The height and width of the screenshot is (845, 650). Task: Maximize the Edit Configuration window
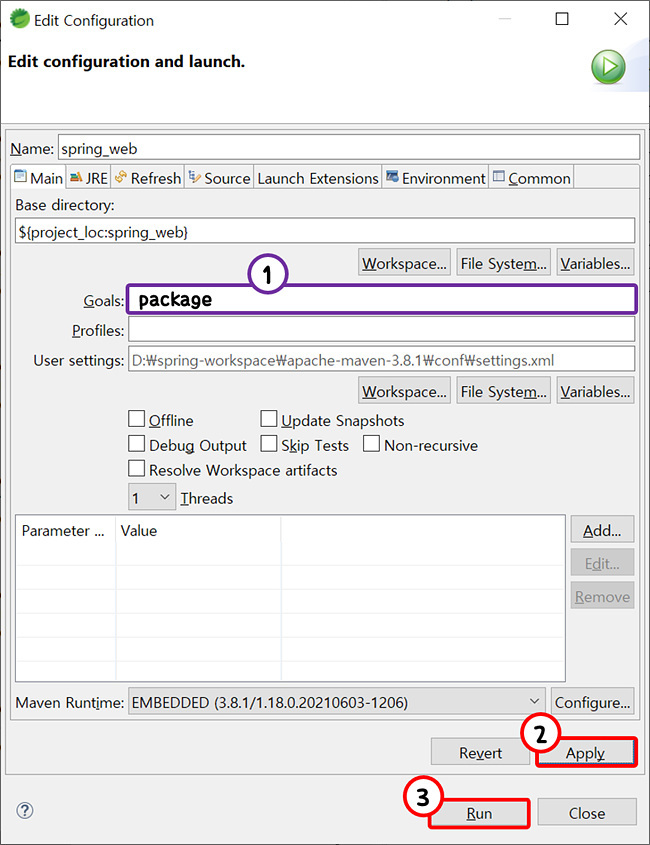(562, 19)
